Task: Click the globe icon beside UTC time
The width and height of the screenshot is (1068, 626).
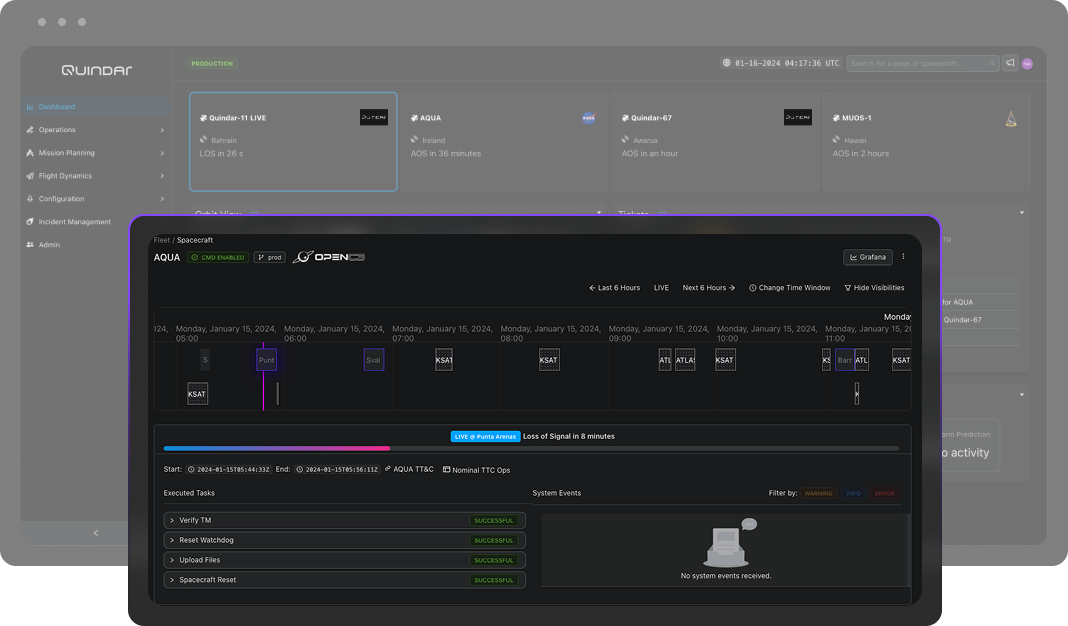Action: (727, 63)
